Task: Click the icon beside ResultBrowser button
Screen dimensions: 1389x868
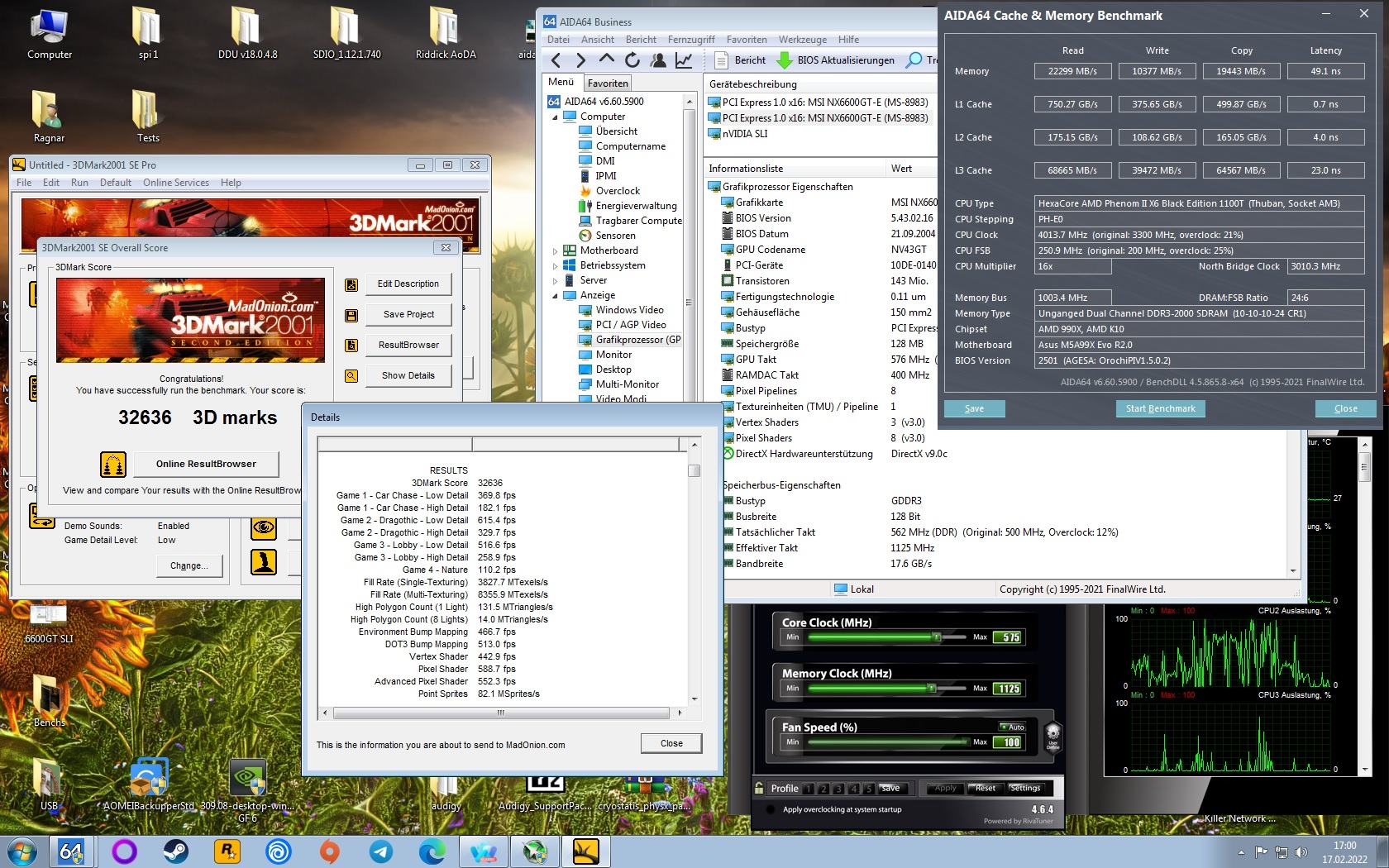Action: tap(351, 346)
